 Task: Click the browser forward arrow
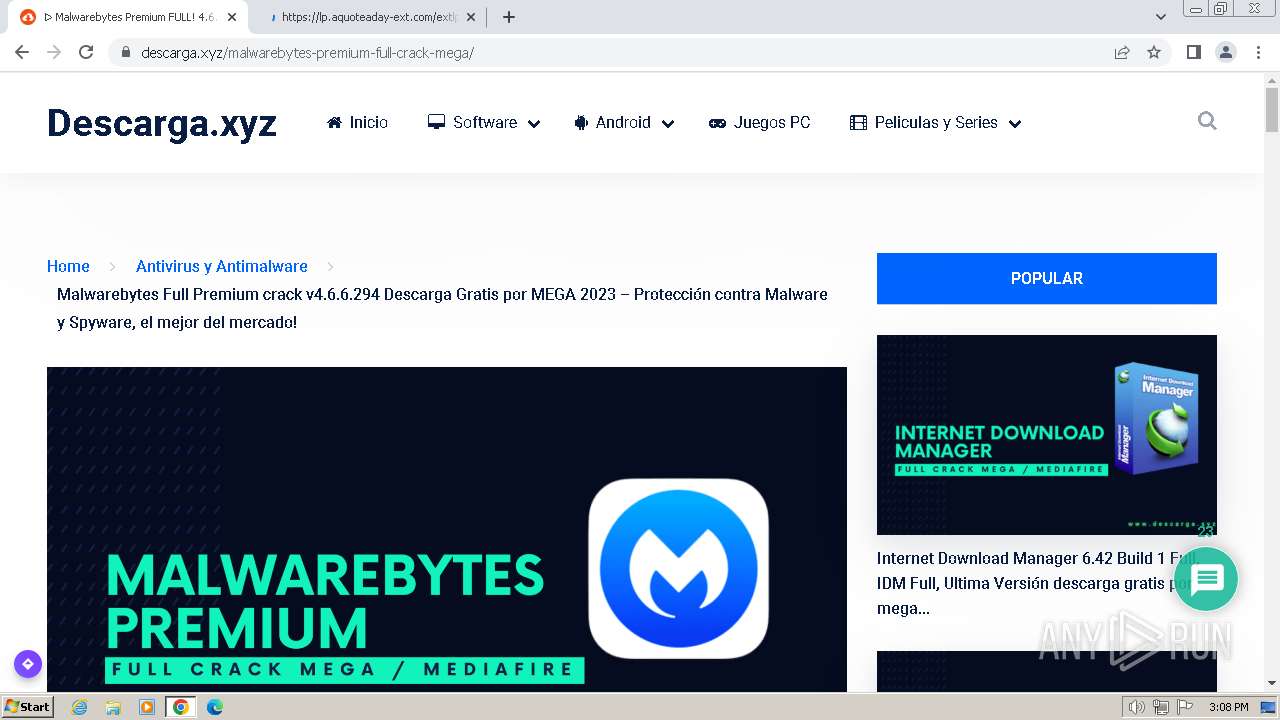54,52
